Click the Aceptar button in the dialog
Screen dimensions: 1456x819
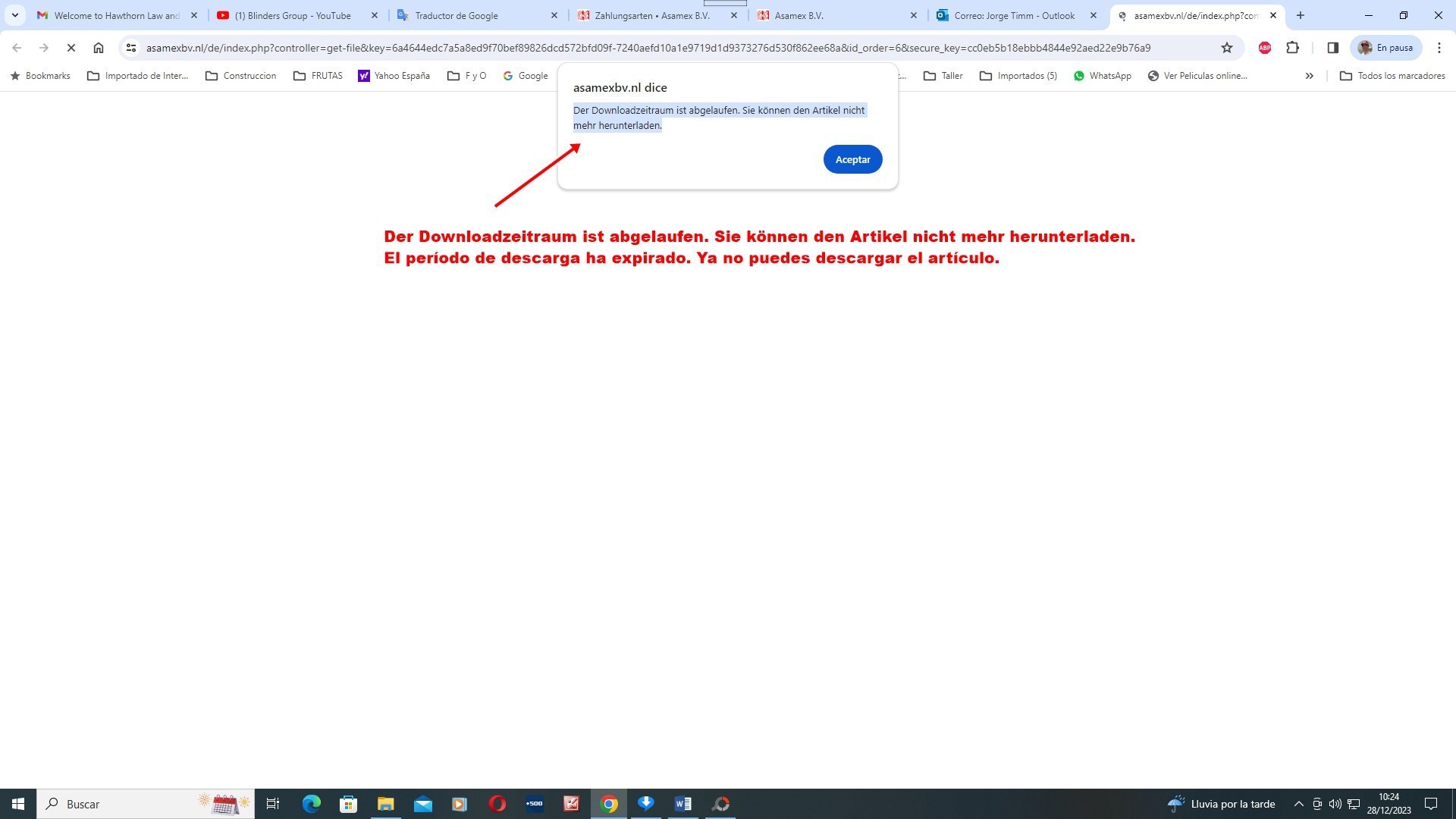click(852, 159)
